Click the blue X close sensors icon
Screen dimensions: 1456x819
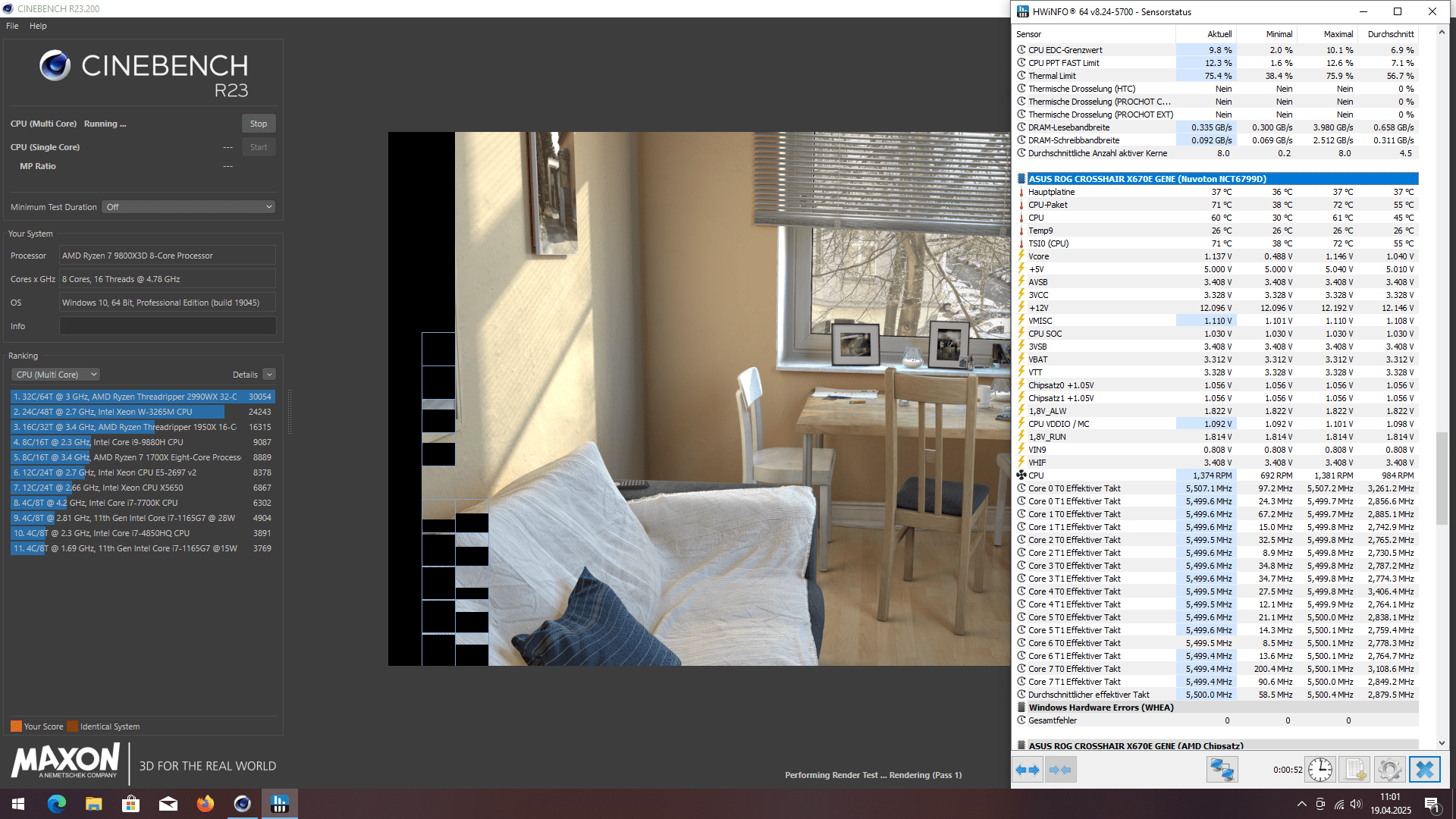pyautogui.click(x=1424, y=770)
